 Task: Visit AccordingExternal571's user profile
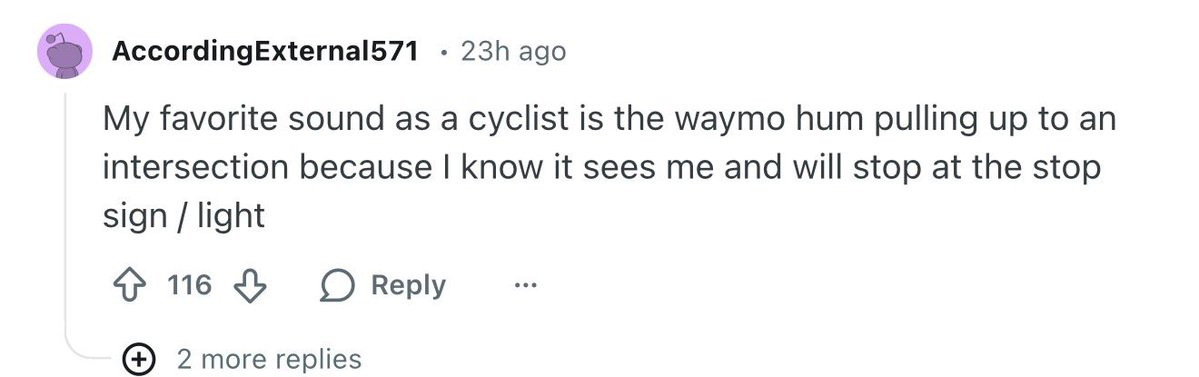[265, 51]
